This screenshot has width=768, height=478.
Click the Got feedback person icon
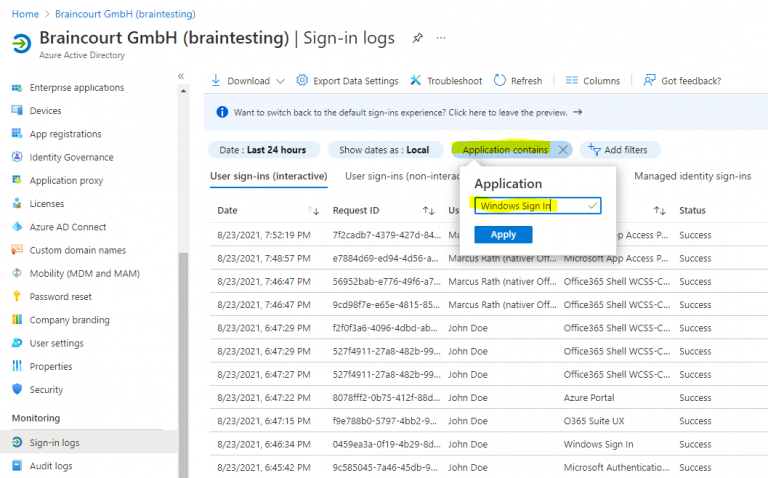pyautogui.click(x=649, y=80)
